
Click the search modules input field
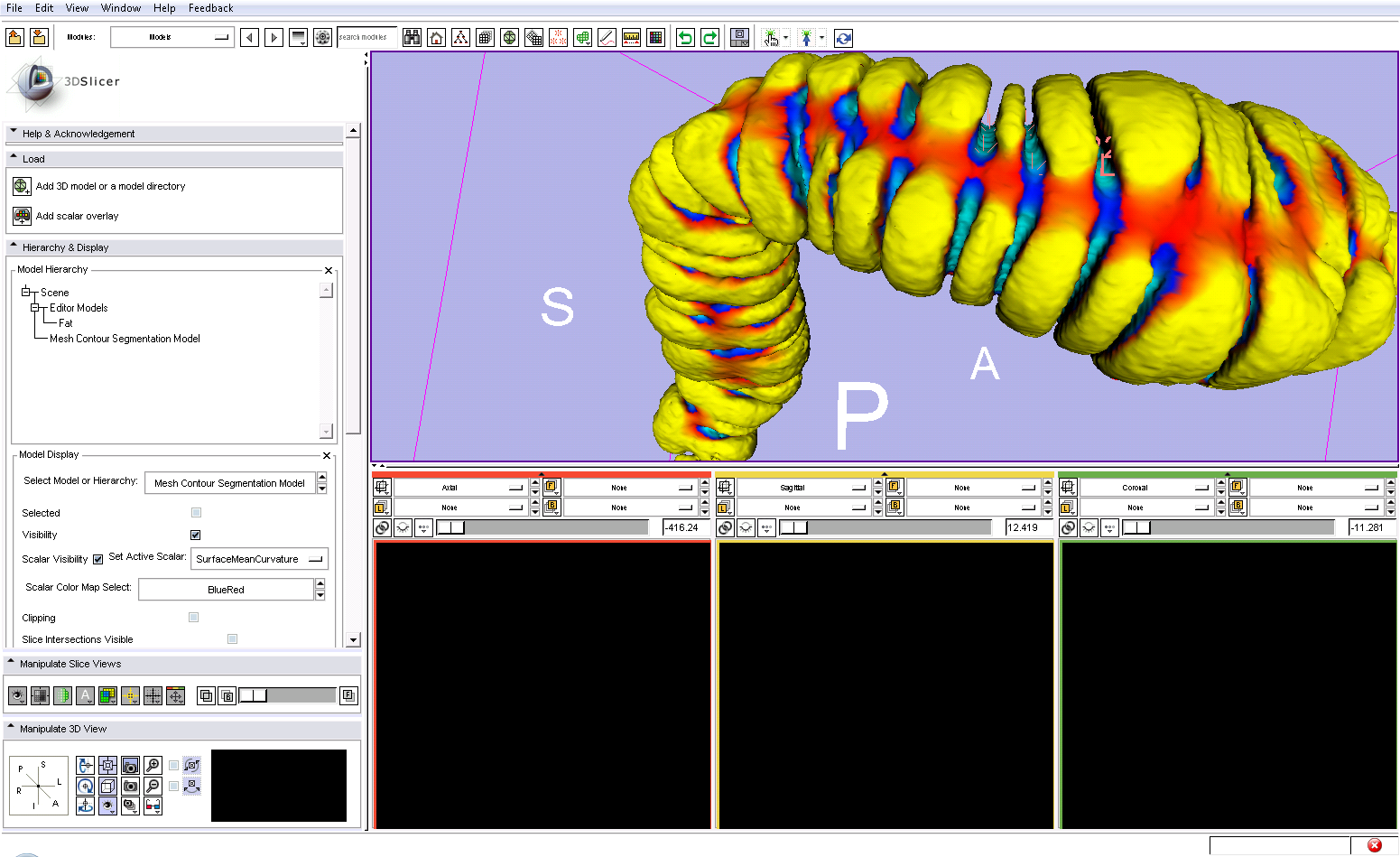point(366,37)
